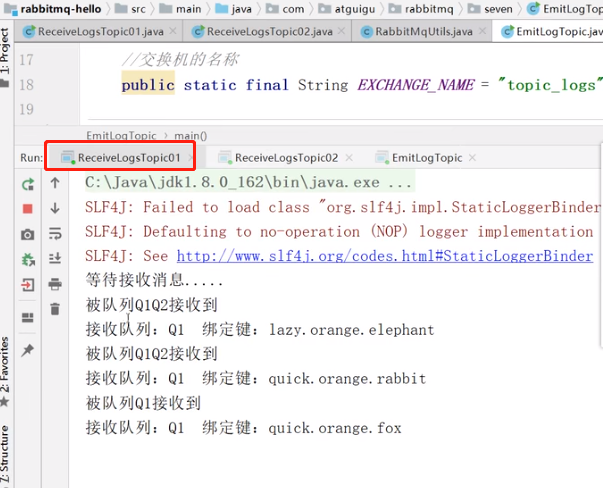
Task: Open the Structure tool window
Action: pos(5,456)
